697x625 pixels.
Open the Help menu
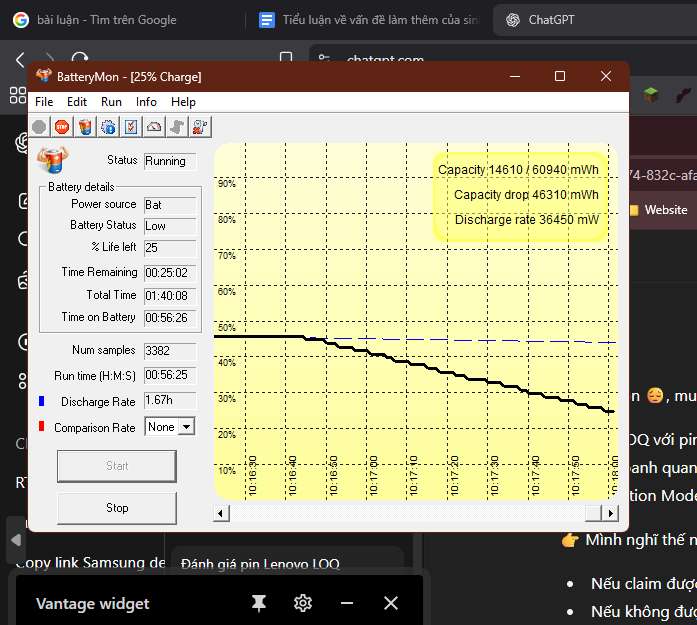(x=183, y=102)
